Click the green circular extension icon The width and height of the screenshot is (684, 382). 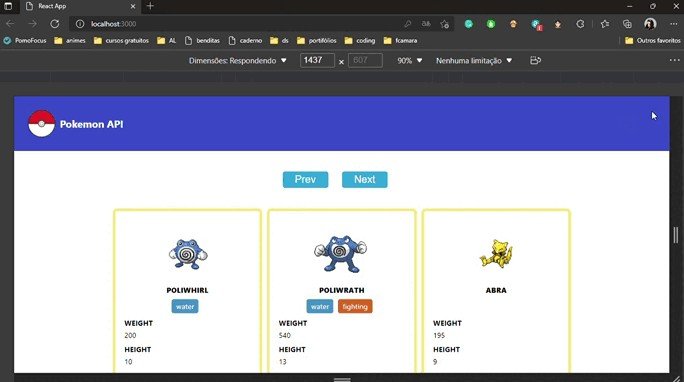[491, 24]
